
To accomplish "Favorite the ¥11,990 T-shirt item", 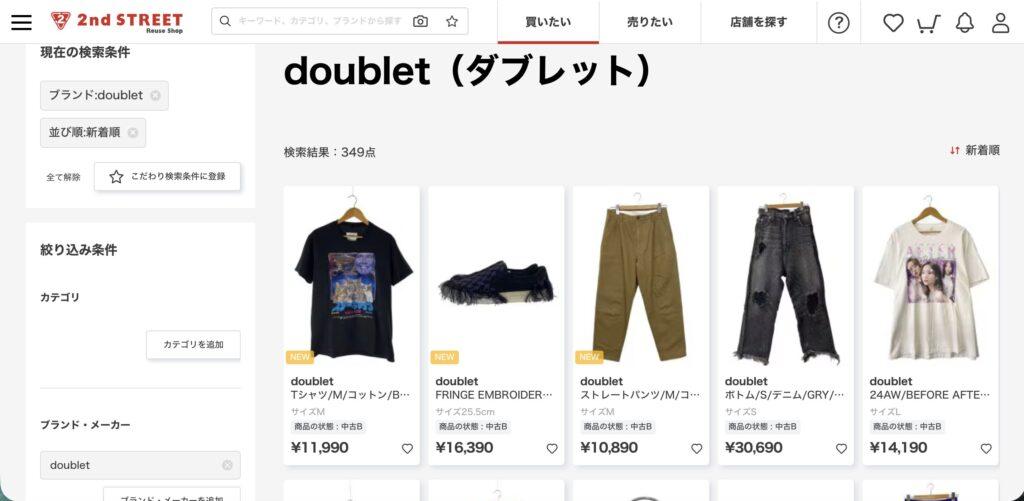I will 407,449.
